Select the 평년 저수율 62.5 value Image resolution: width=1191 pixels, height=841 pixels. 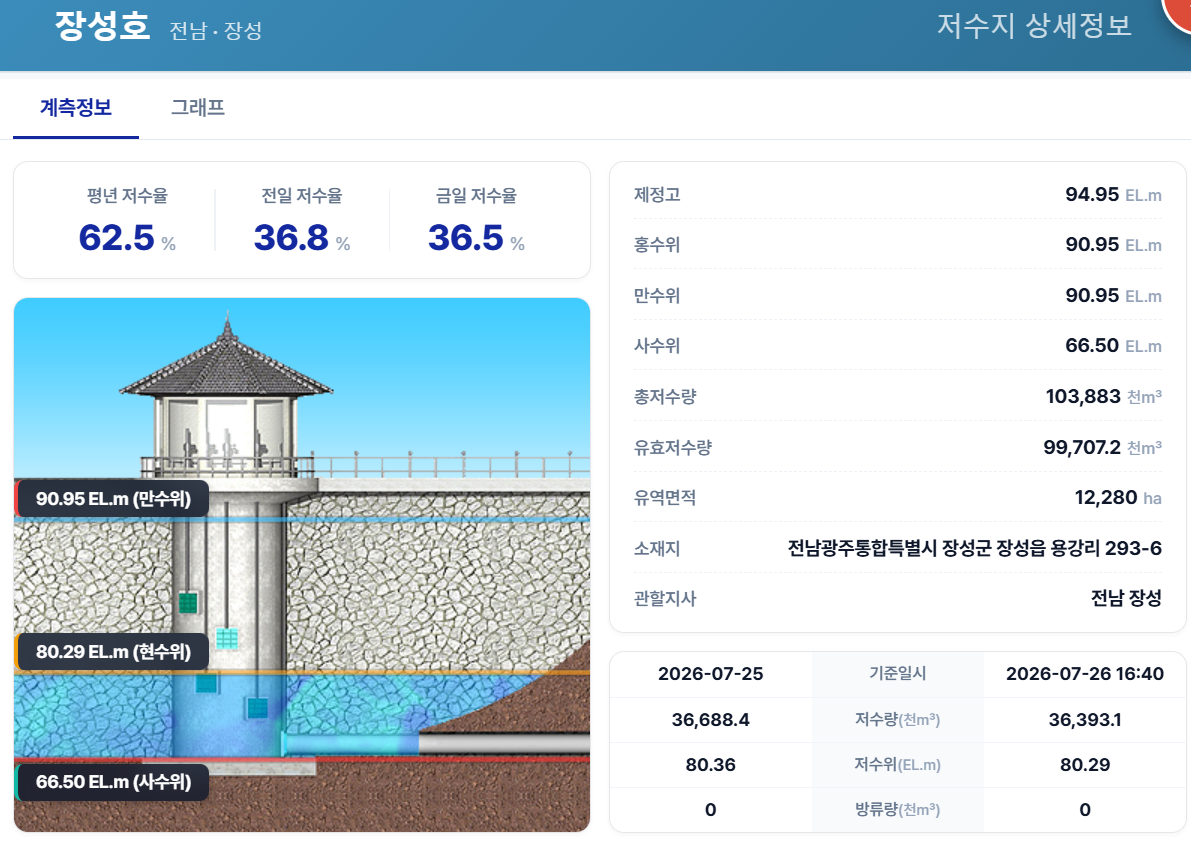[116, 238]
